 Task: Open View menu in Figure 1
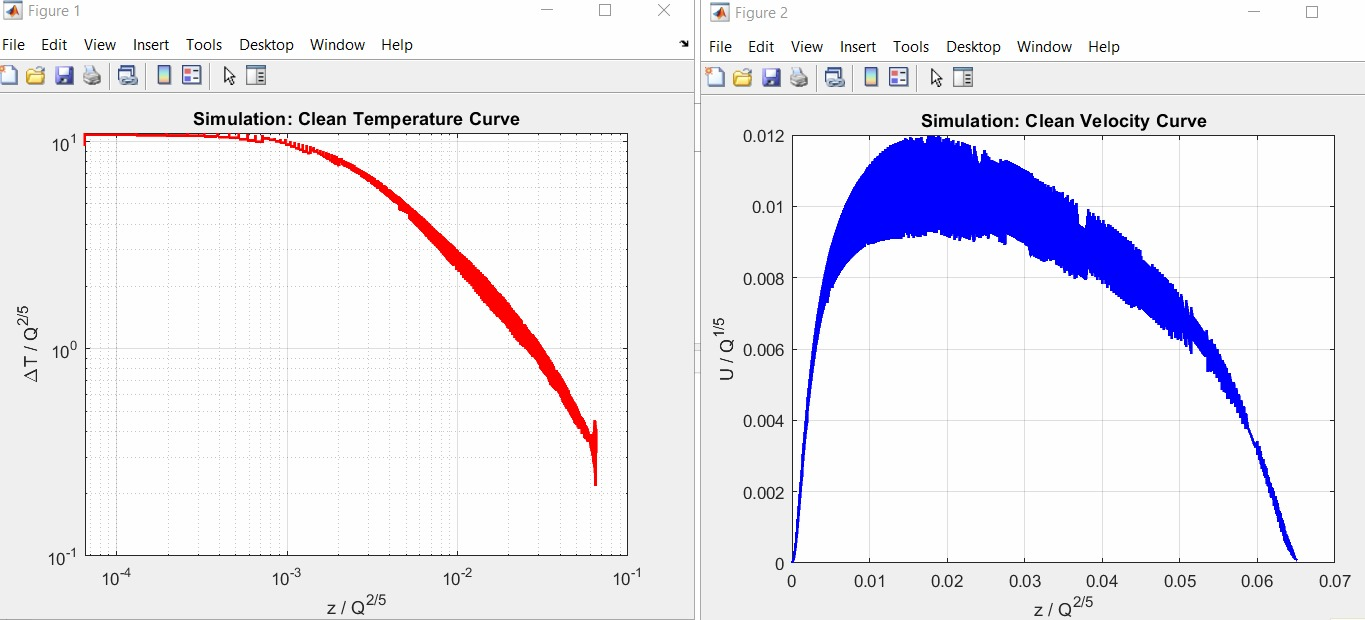pyautogui.click(x=100, y=45)
